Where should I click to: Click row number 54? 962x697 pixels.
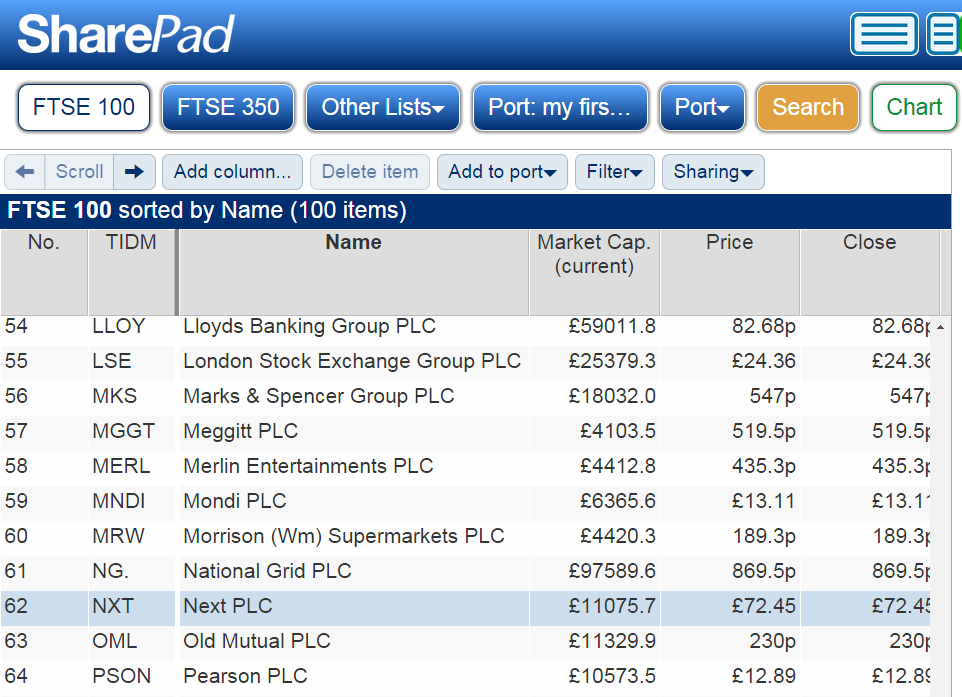(17, 326)
